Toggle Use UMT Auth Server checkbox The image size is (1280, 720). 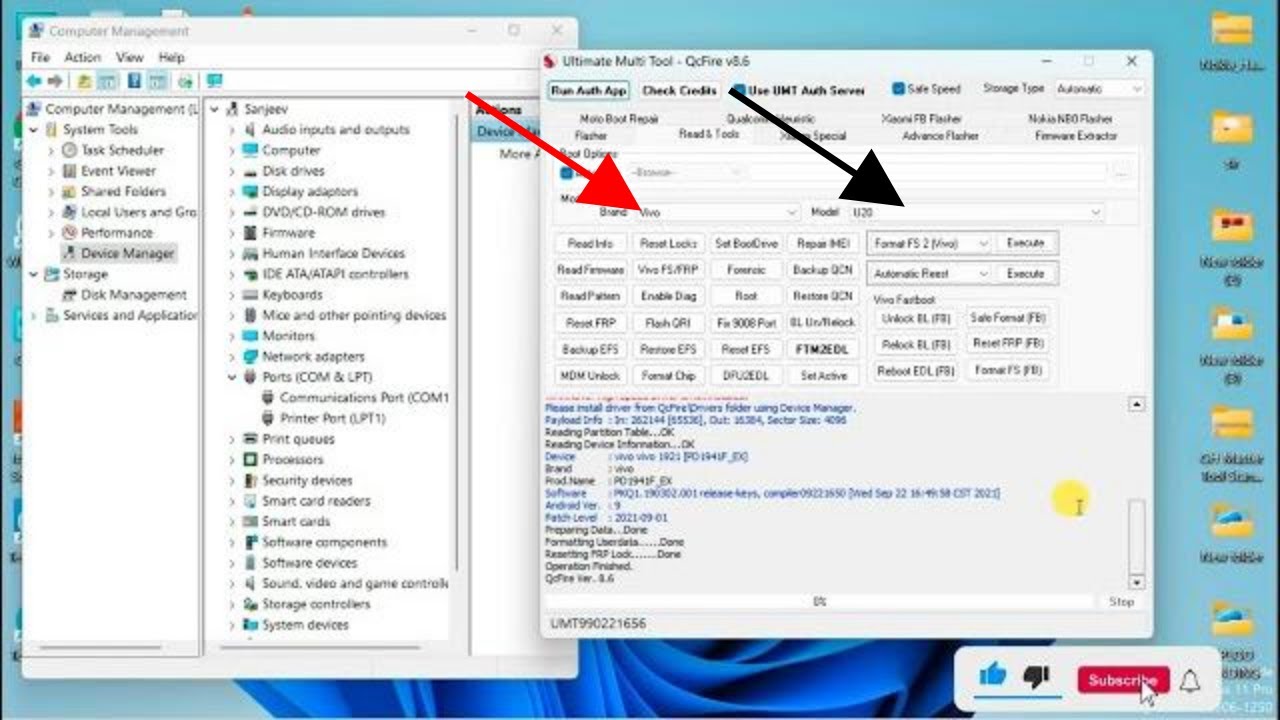(739, 90)
